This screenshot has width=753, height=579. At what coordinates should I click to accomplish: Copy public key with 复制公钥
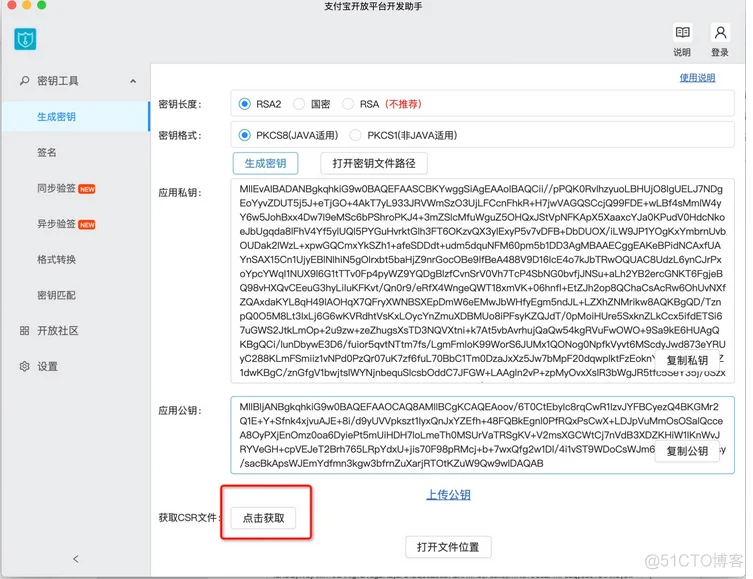pos(687,451)
